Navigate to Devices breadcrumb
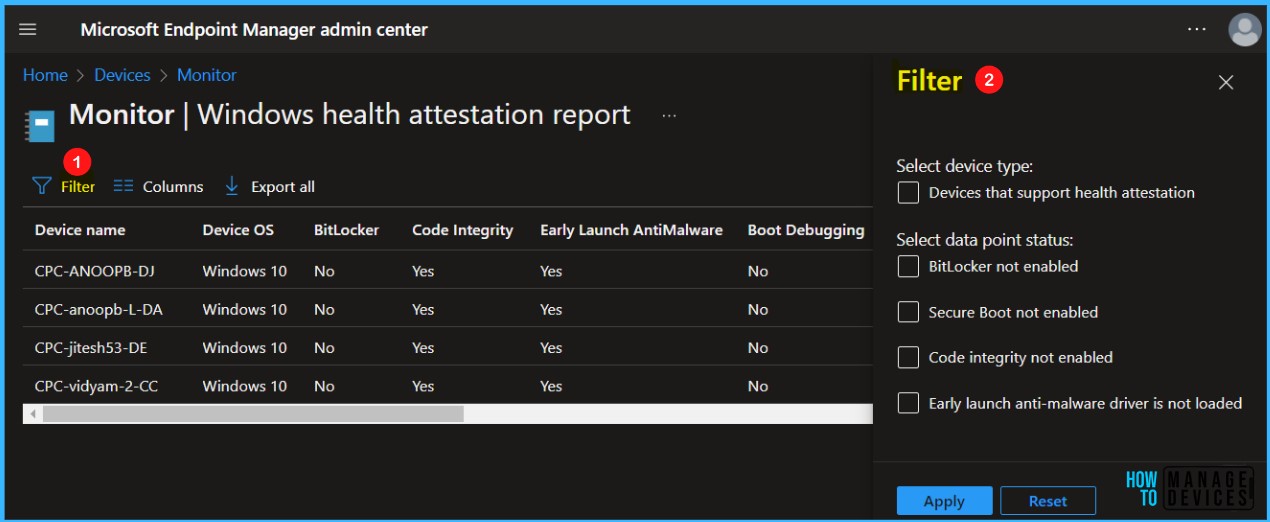The image size is (1270, 522). pos(122,75)
